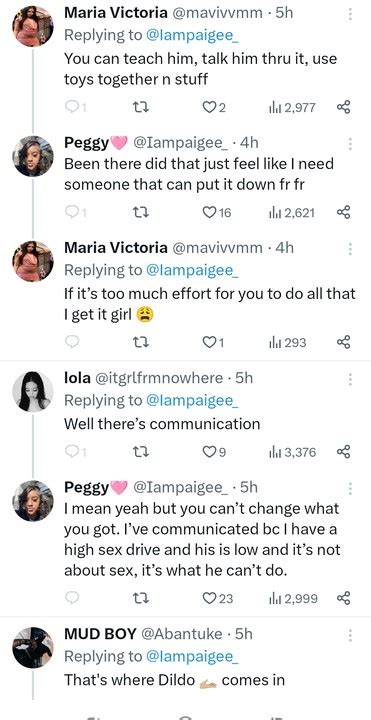View analytics for Peggy's 2,999-view tweet

point(292,598)
